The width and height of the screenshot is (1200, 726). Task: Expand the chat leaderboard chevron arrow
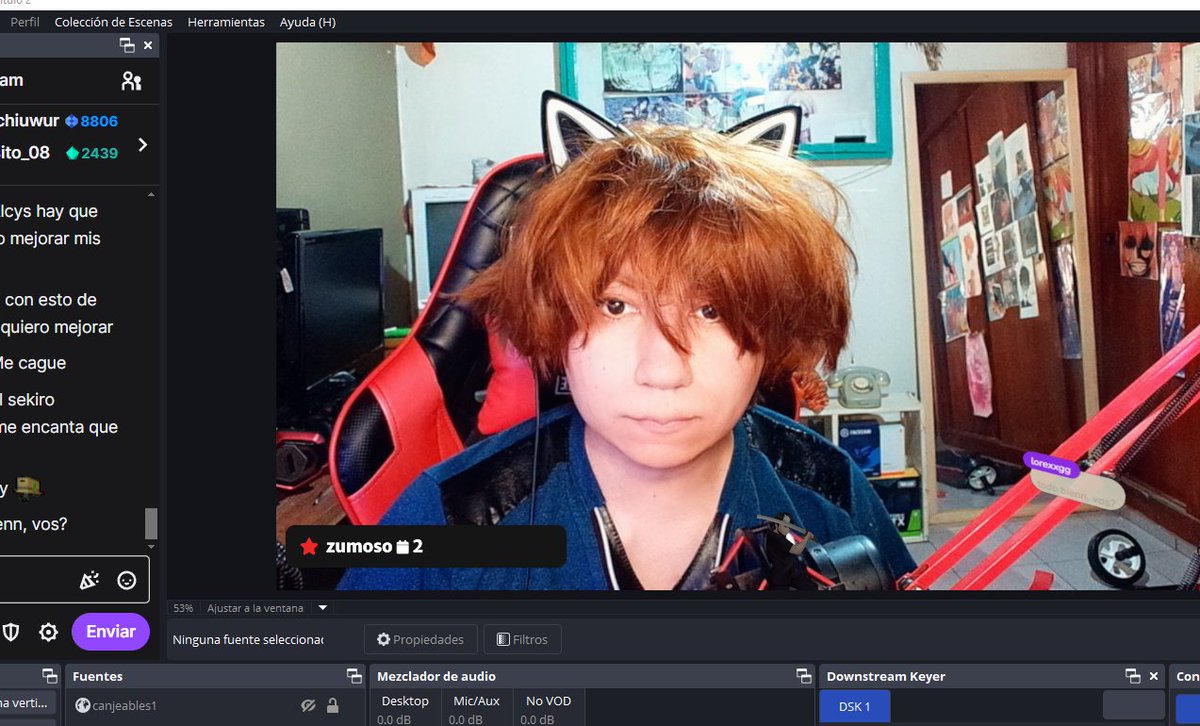click(x=143, y=145)
